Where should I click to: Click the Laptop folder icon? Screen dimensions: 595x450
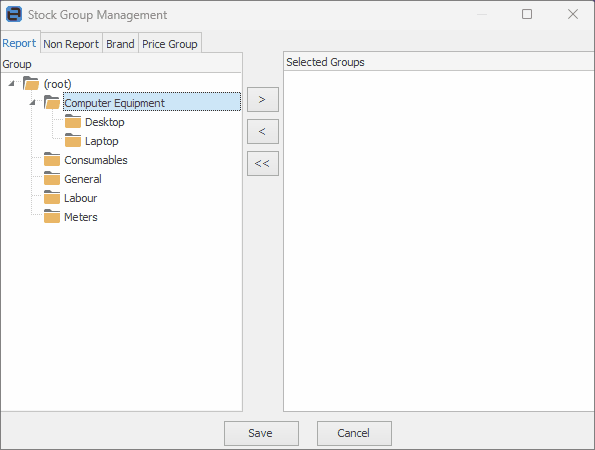(x=72, y=140)
